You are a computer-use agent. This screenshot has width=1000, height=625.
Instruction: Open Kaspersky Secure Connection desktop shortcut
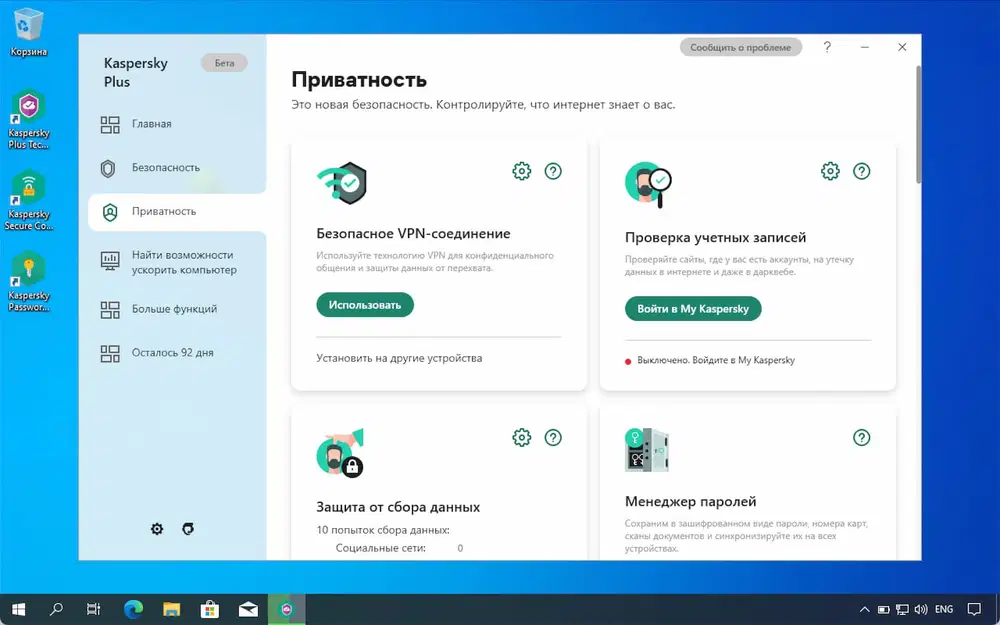pos(28,200)
